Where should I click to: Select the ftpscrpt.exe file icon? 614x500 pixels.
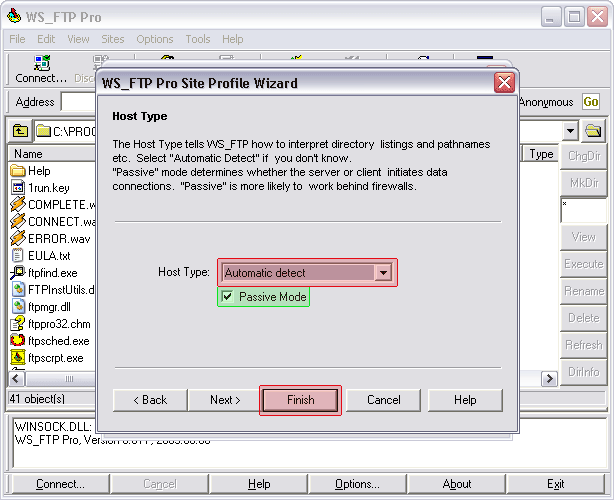pos(18,357)
